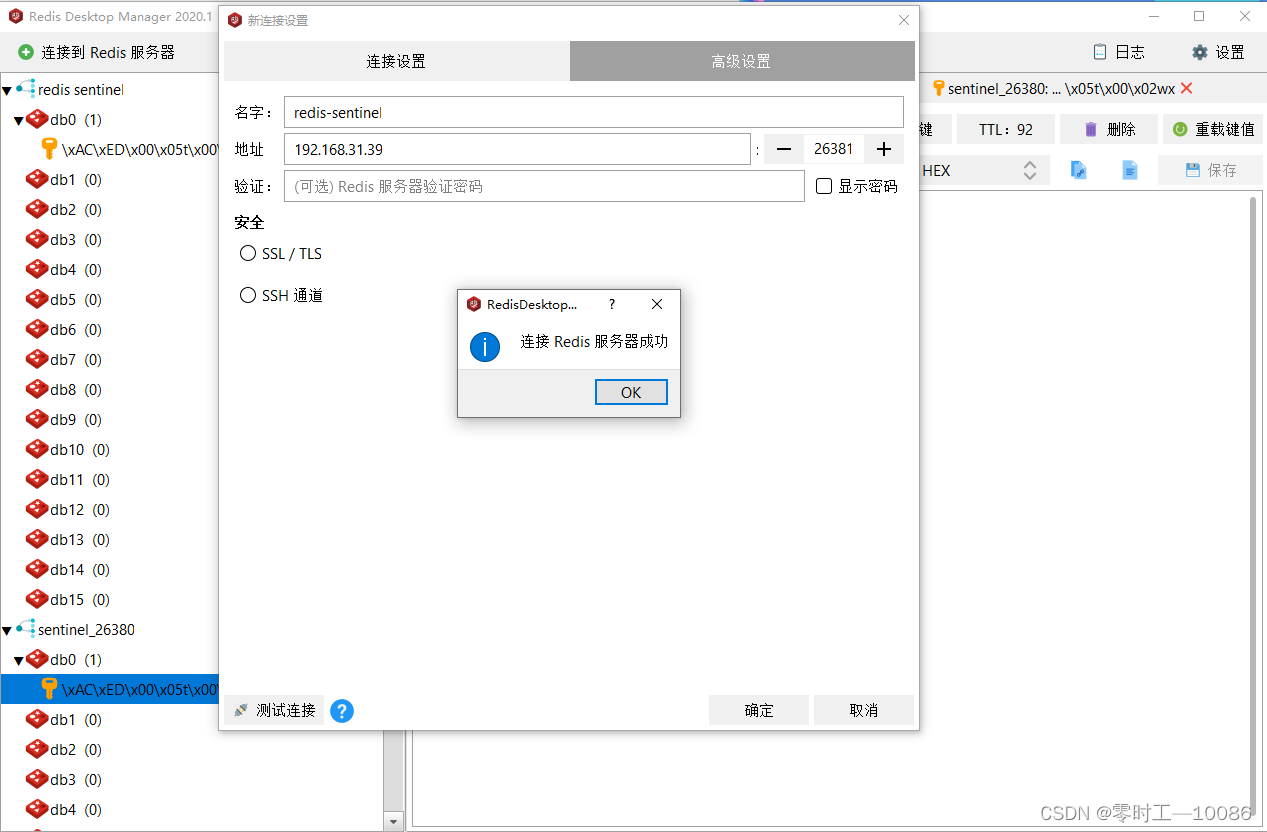The width and height of the screenshot is (1267, 832).
Task: Open the HEX view format dropdown
Action: (x=984, y=171)
